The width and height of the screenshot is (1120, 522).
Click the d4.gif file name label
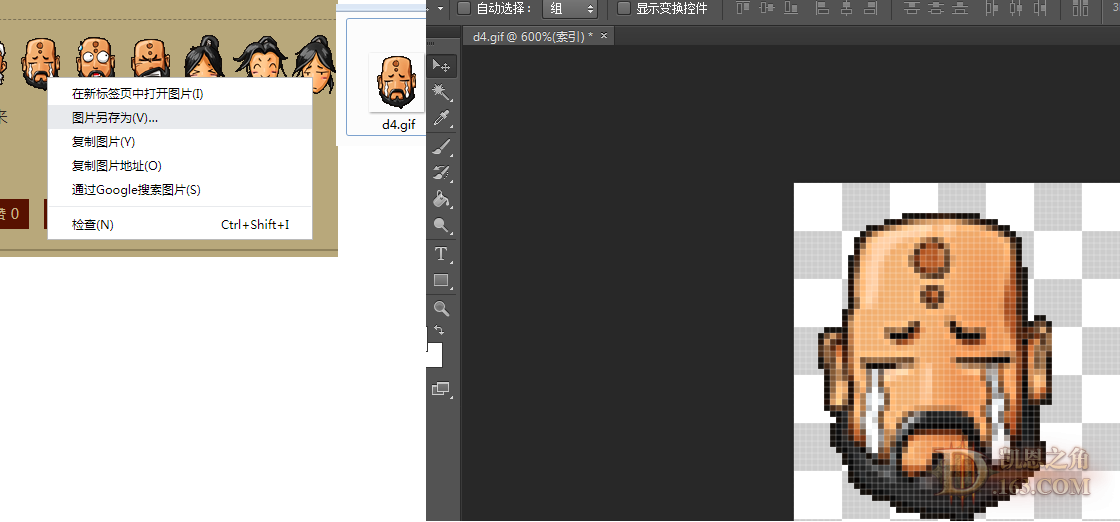click(x=398, y=124)
